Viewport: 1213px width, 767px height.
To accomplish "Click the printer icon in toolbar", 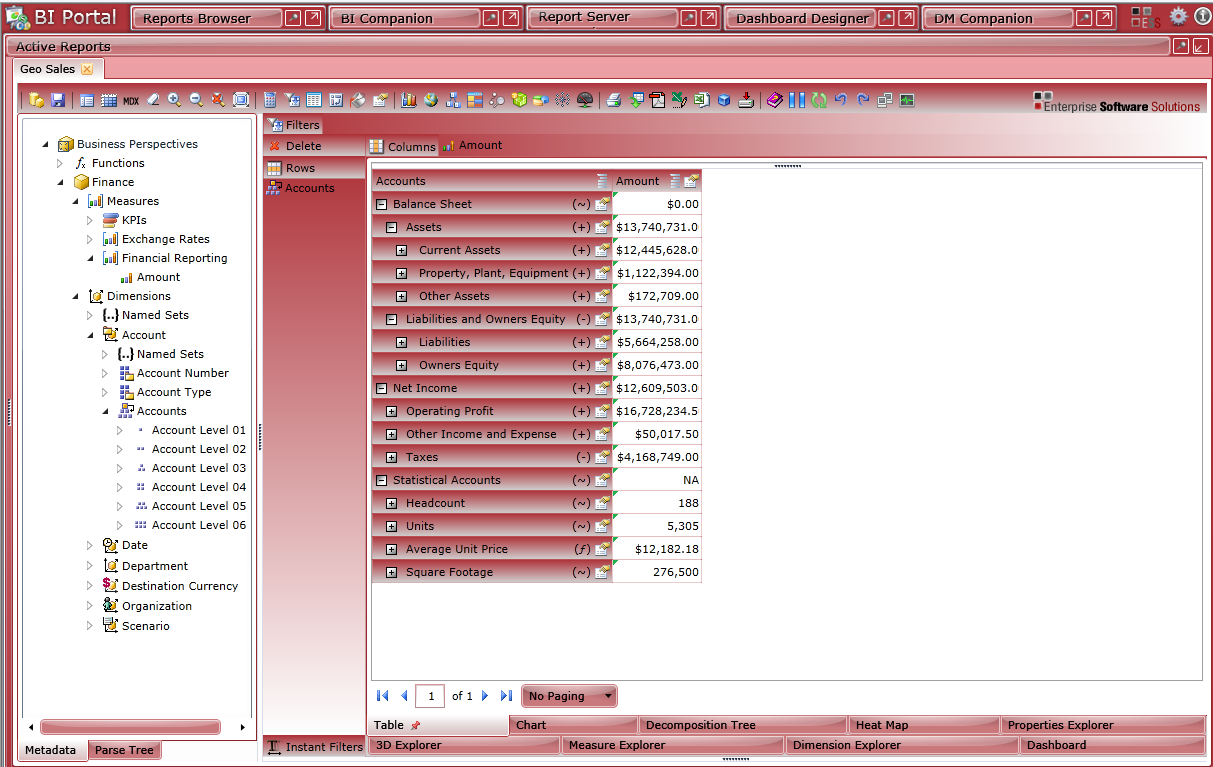I will pyautogui.click(x=614, y=100).
